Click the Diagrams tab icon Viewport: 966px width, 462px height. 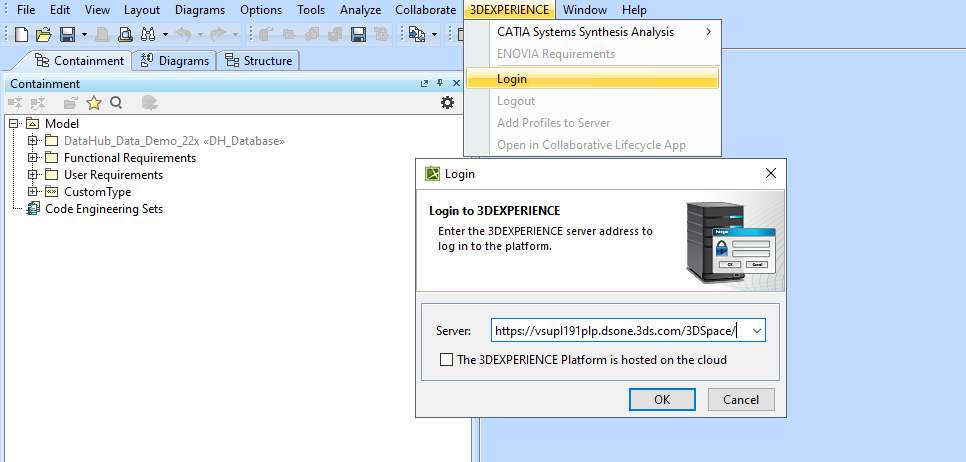[x=147, y=60]
